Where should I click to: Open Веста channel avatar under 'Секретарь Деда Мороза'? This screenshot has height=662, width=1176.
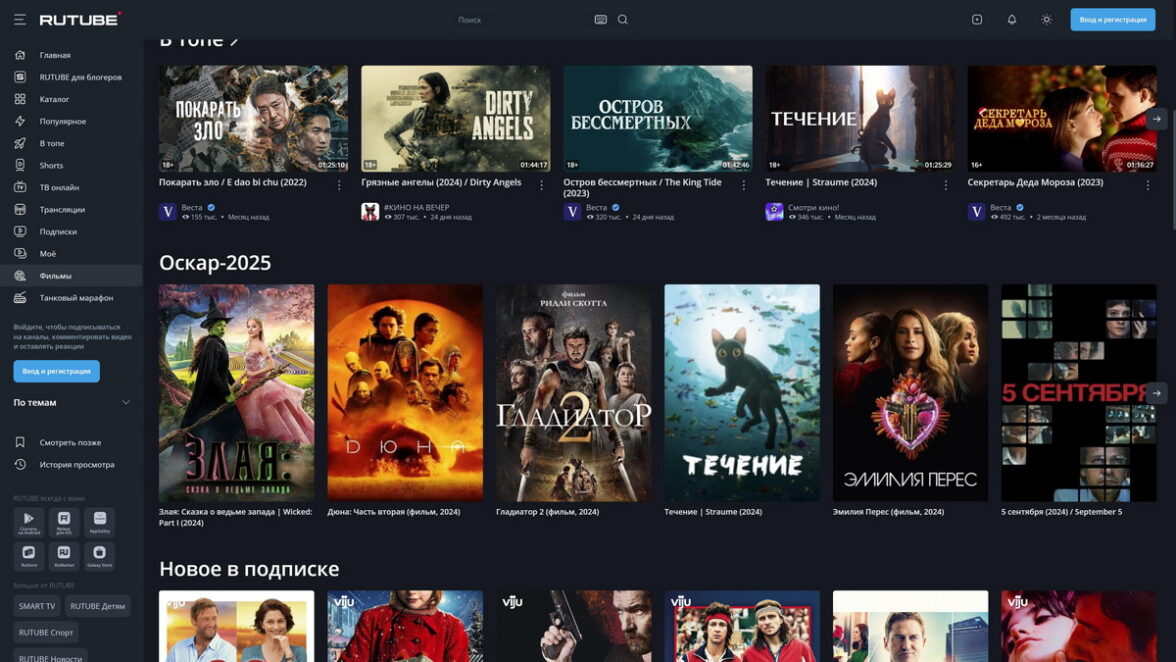(x=976, y=212)
